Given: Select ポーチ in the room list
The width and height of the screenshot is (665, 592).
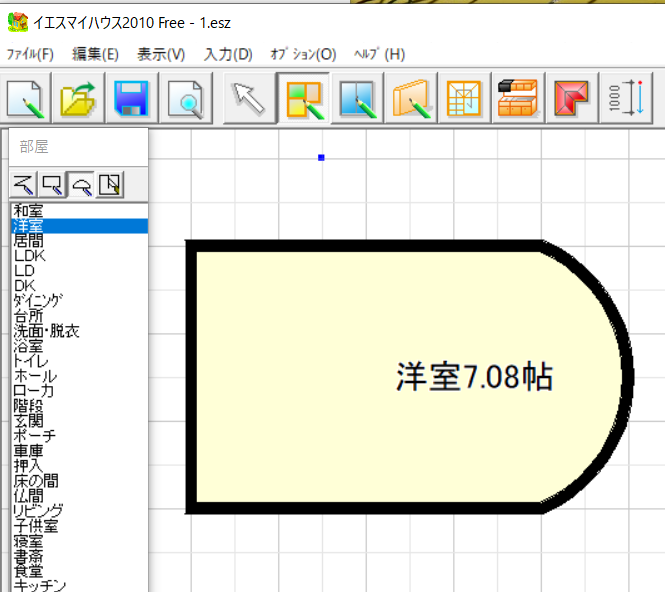Looking at the screenshot, I should point(79,436).
